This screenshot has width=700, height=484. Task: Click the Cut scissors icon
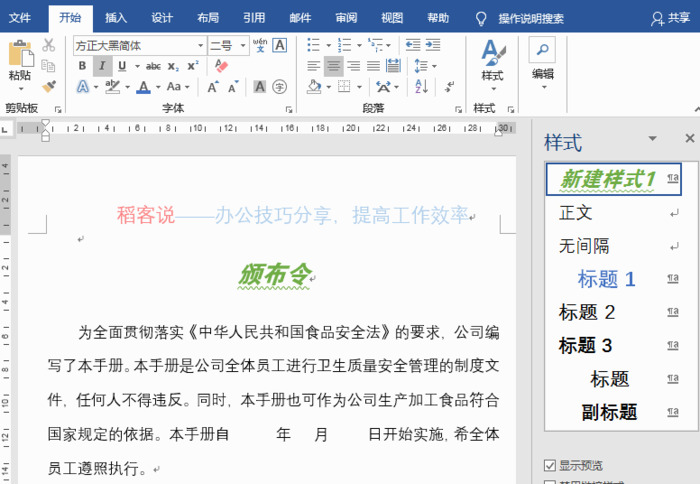pos(48,45)
